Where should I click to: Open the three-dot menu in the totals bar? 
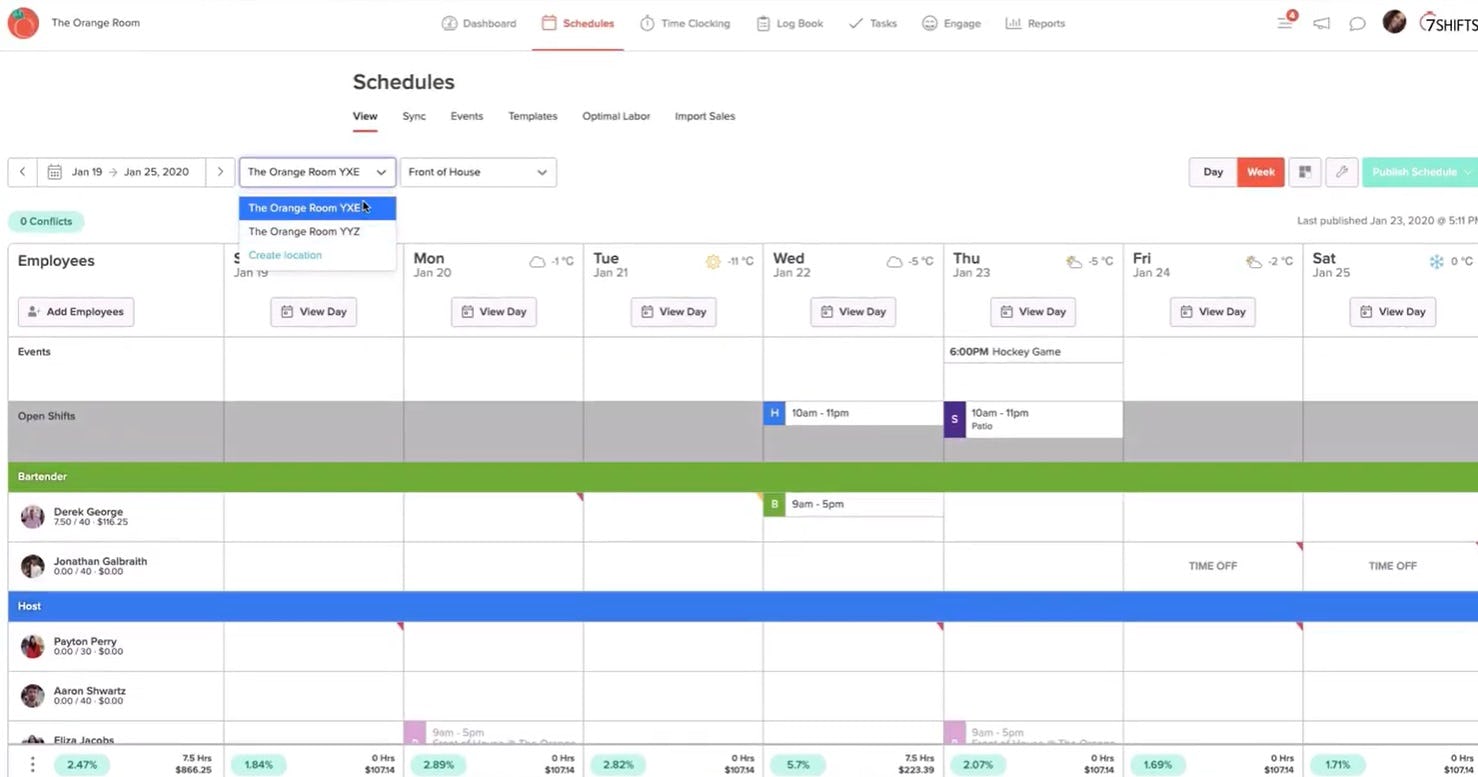pyautogui.click(x=33, y=764)
